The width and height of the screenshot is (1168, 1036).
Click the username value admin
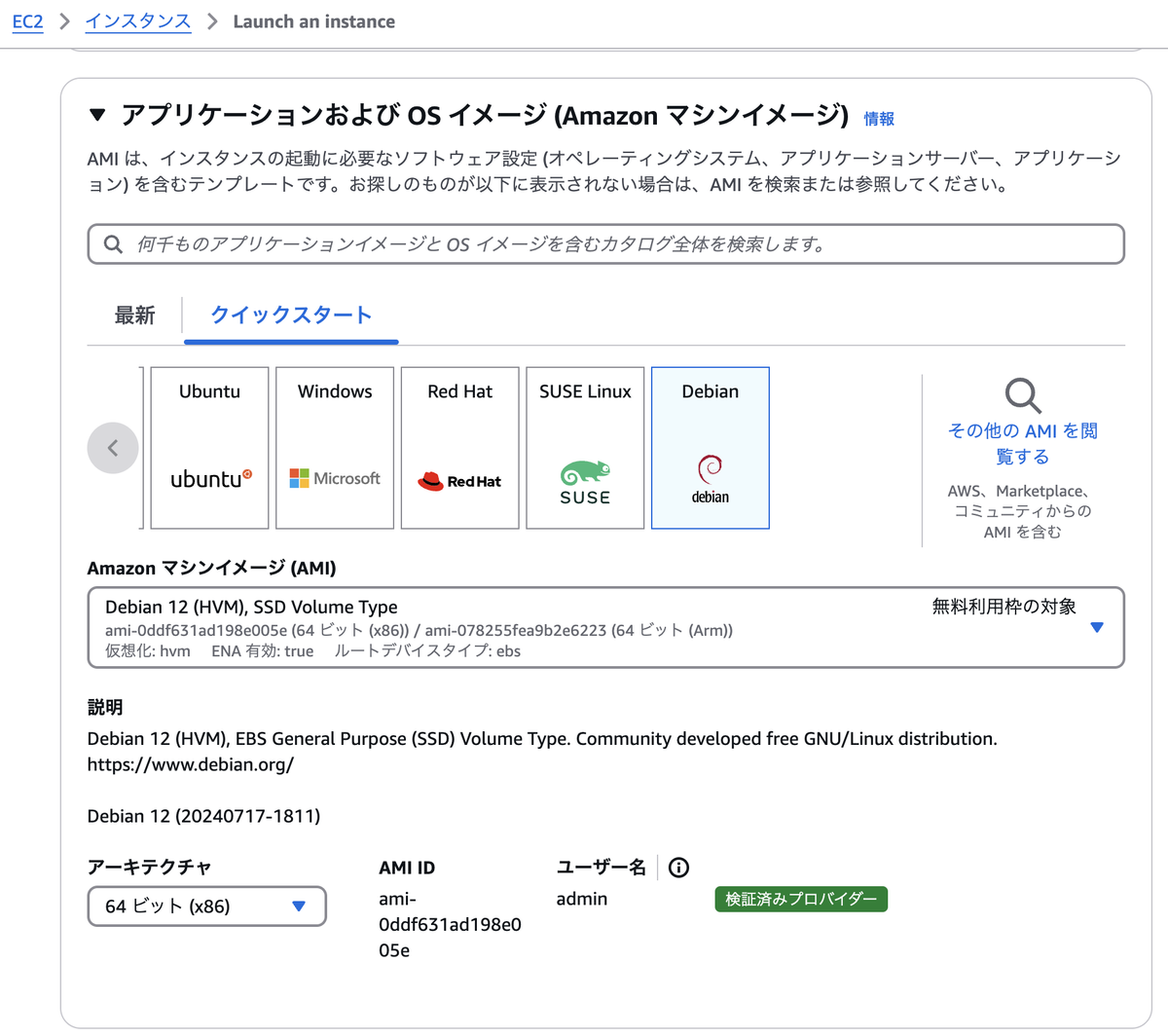pos(582,899)
